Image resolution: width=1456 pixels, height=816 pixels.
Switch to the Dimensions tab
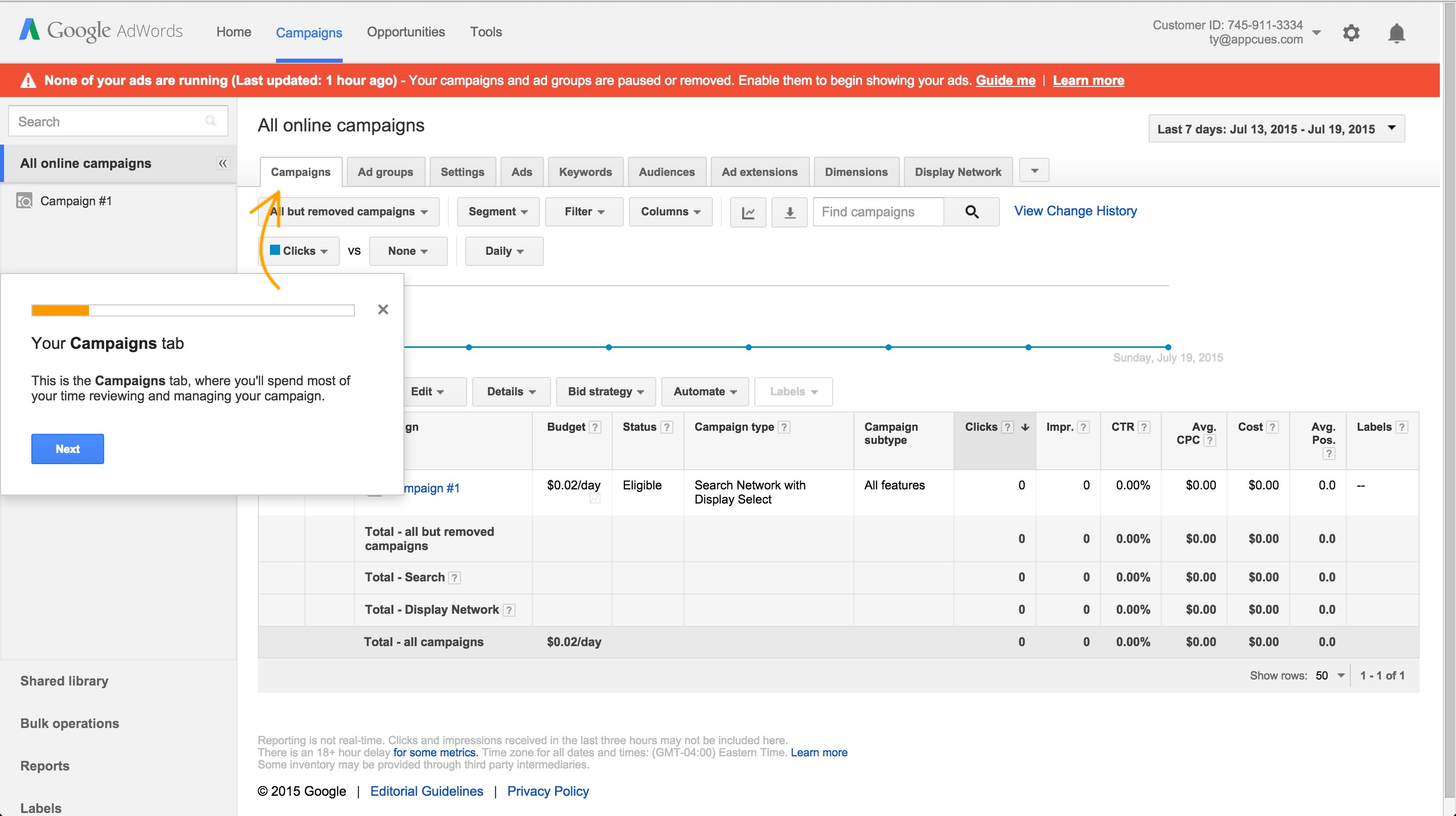point(856,172)
